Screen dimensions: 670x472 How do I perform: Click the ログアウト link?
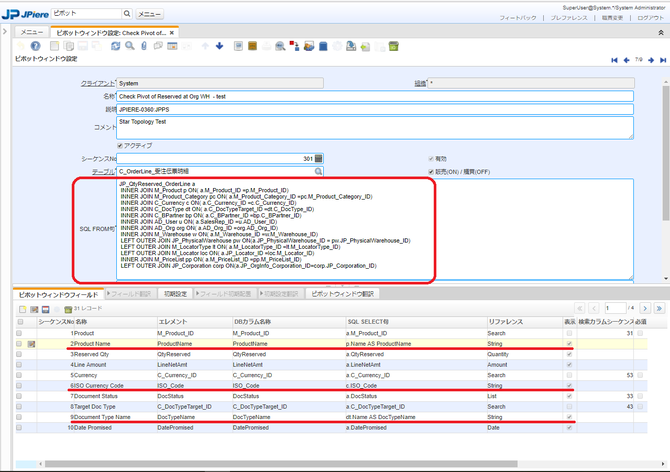(x=650, y=18)
